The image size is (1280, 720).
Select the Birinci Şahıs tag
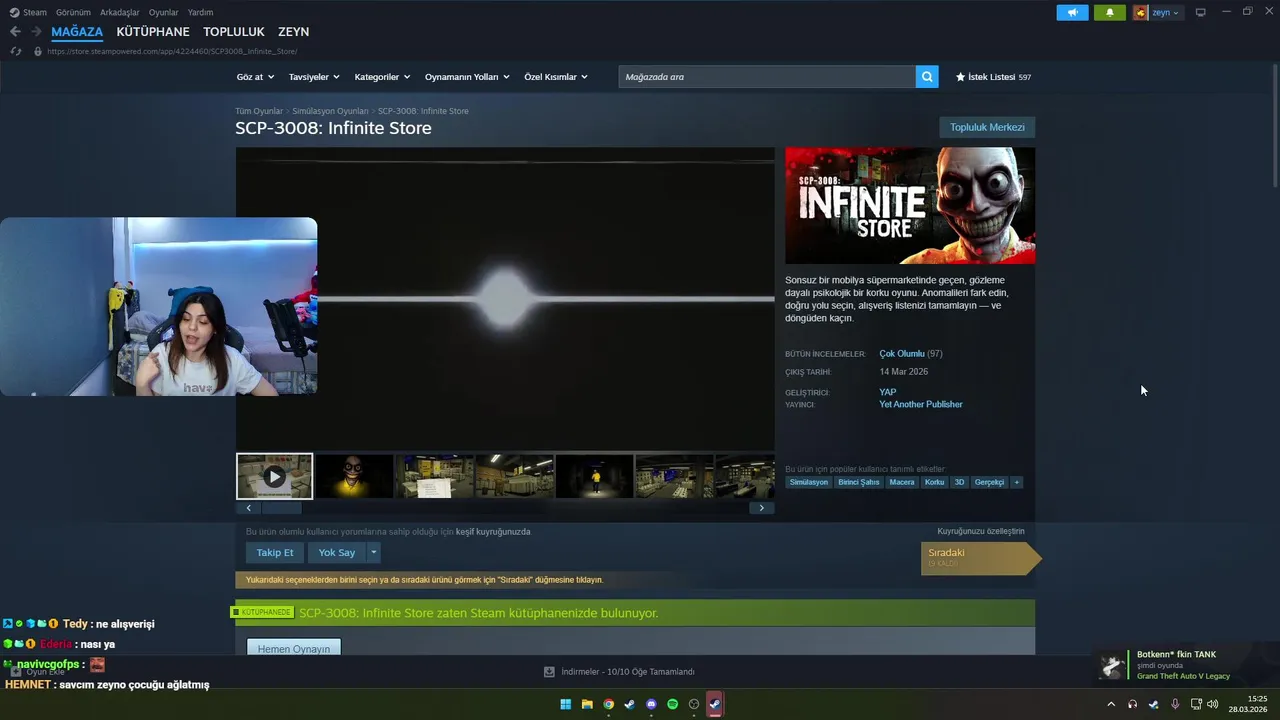tap(859, 482)
